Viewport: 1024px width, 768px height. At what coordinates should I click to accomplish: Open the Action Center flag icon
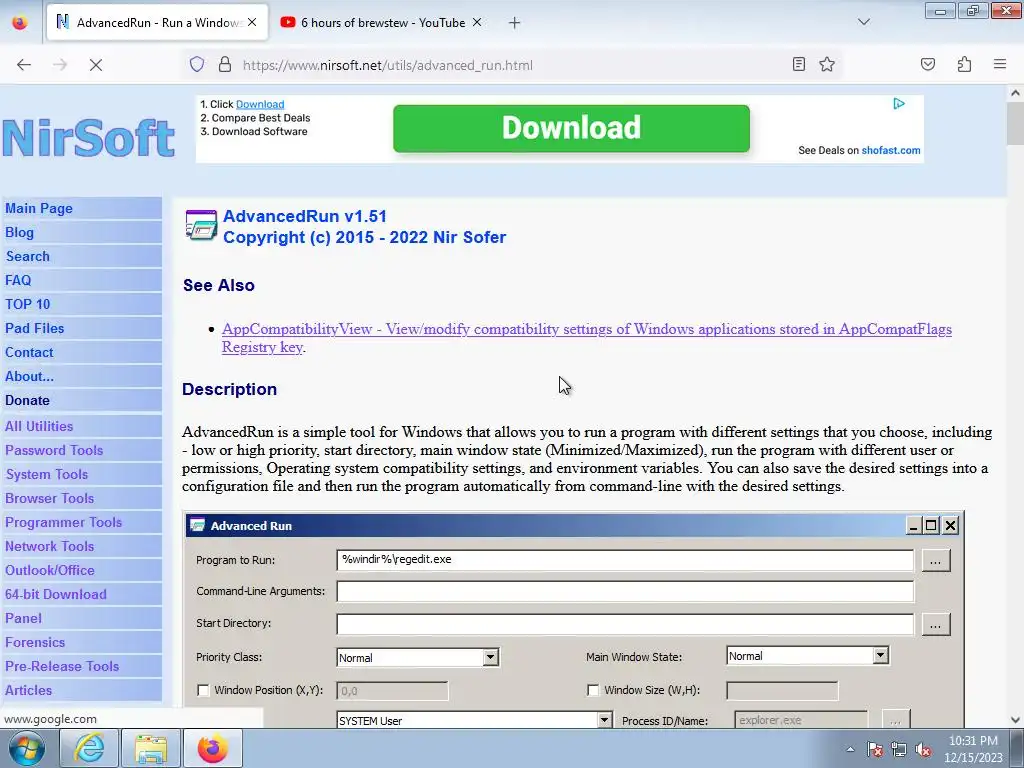[x=874, y=749]
